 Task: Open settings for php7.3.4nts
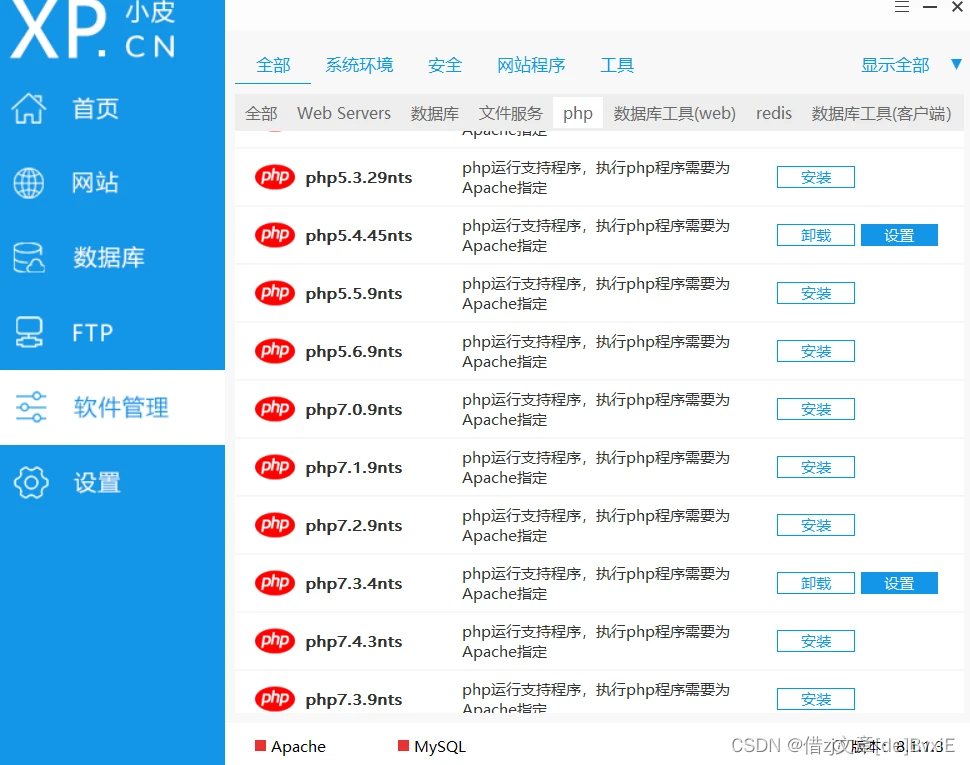[x=899, y=583]
